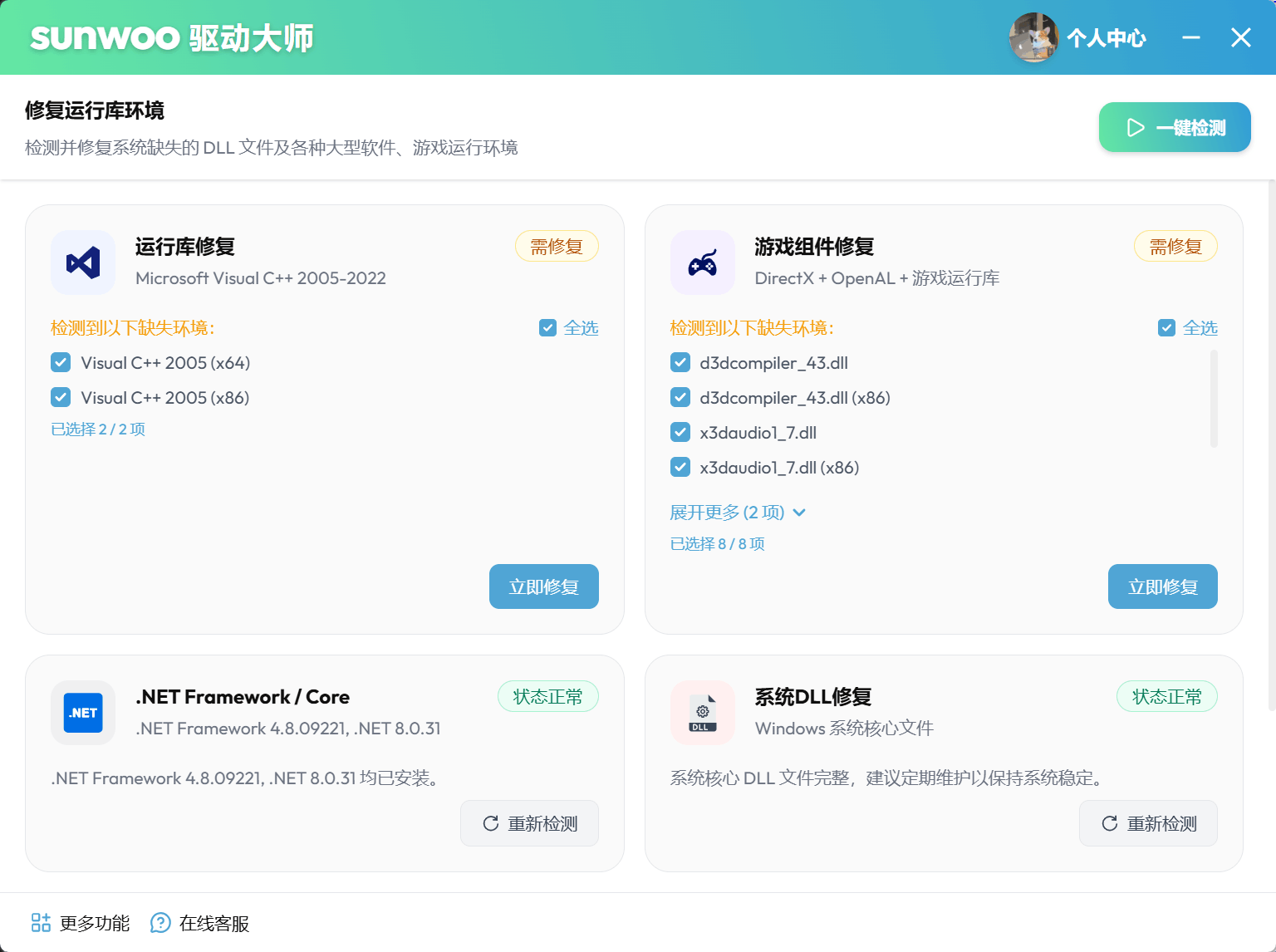Image resolution: width=1276 pixels, height=952 pixels.
Task: Click 需修复 badge on 运行库修复
Action: point(557,246)
